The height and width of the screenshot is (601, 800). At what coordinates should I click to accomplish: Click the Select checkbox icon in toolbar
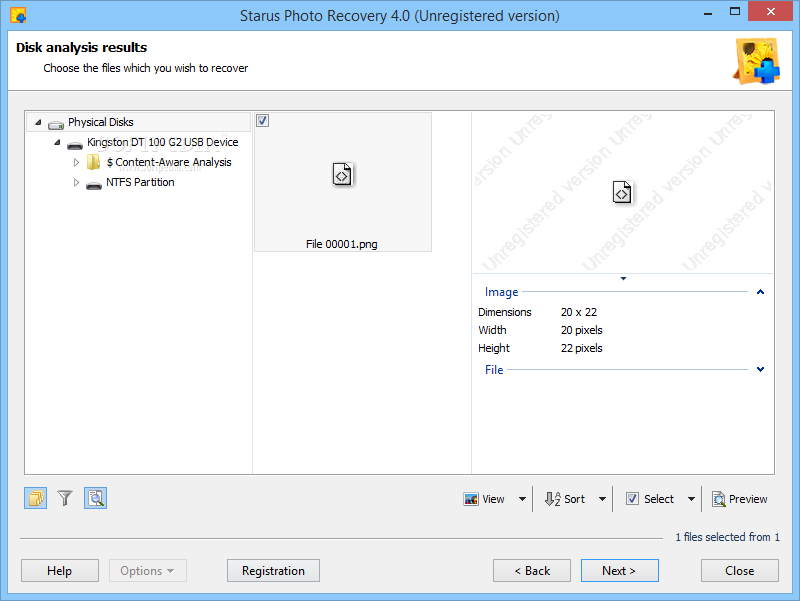pyautogui.click(x=632, y=499)
